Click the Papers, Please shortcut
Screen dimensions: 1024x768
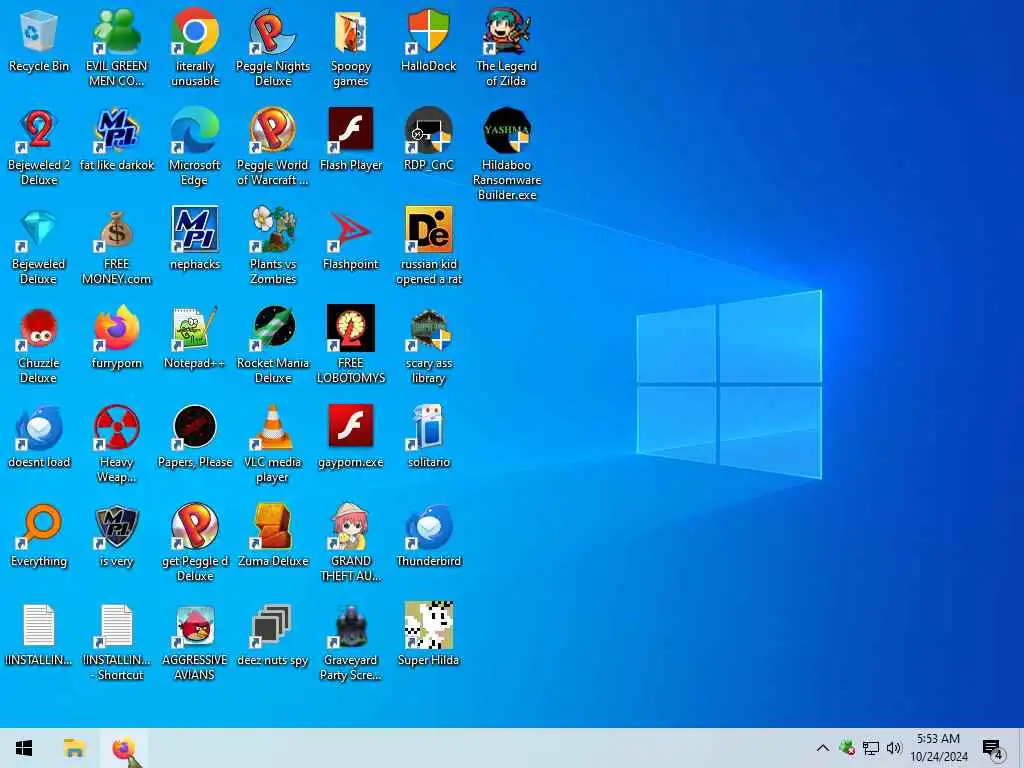coord(195,438)
